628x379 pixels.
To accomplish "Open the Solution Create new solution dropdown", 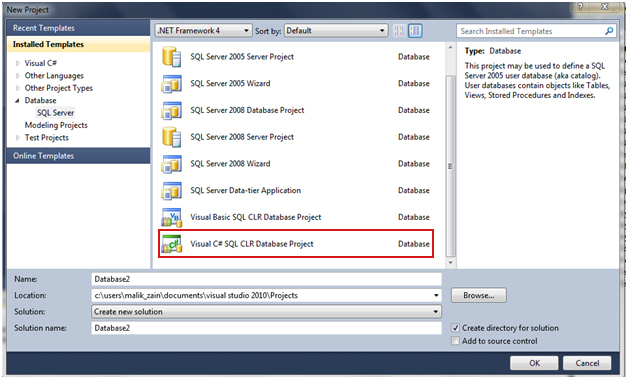I will (x=266, y=312).
